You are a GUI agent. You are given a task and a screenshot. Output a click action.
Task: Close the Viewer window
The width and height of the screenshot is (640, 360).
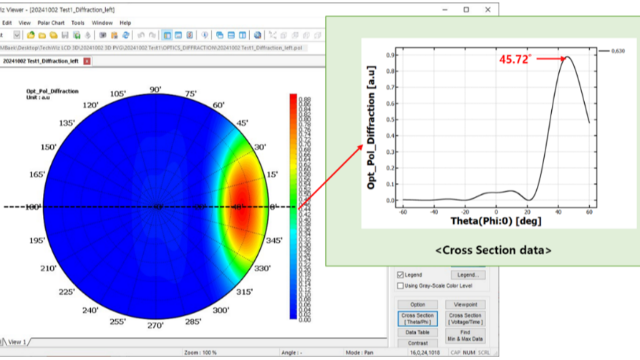click(488, 9)
